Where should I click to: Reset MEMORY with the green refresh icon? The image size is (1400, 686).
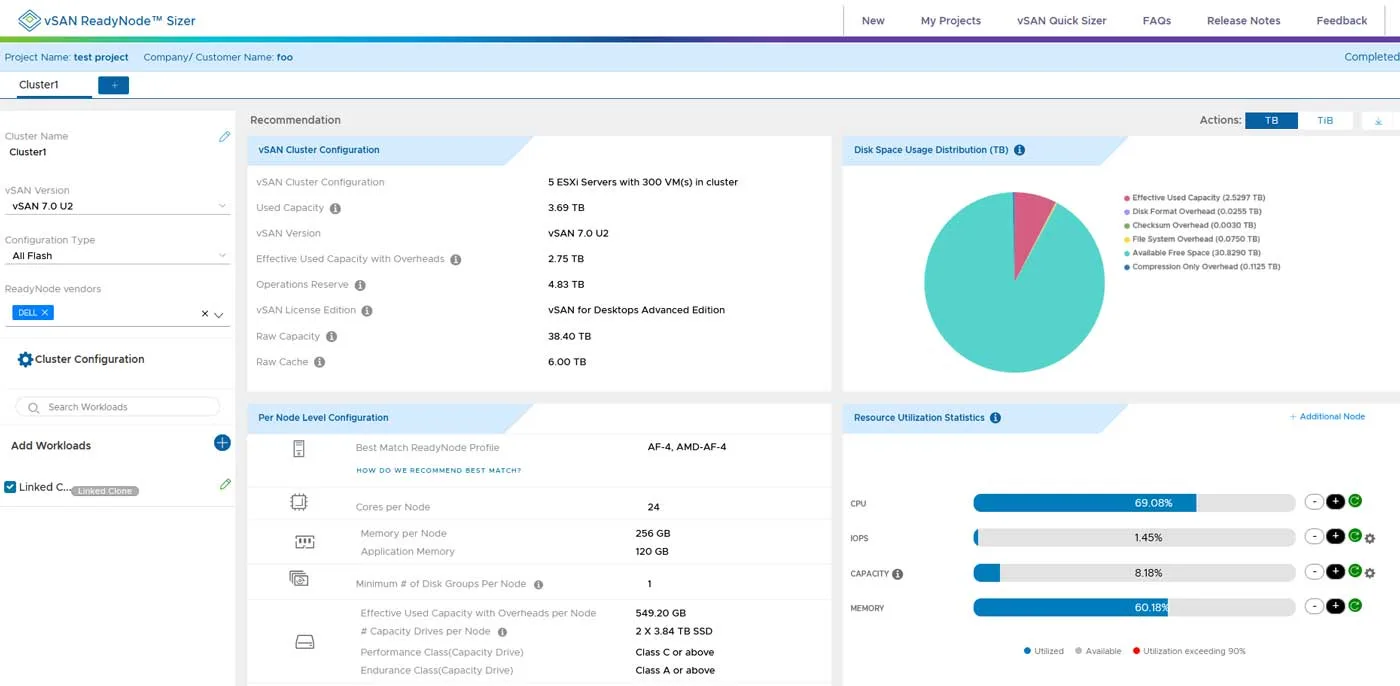[x=1355, y=605]
